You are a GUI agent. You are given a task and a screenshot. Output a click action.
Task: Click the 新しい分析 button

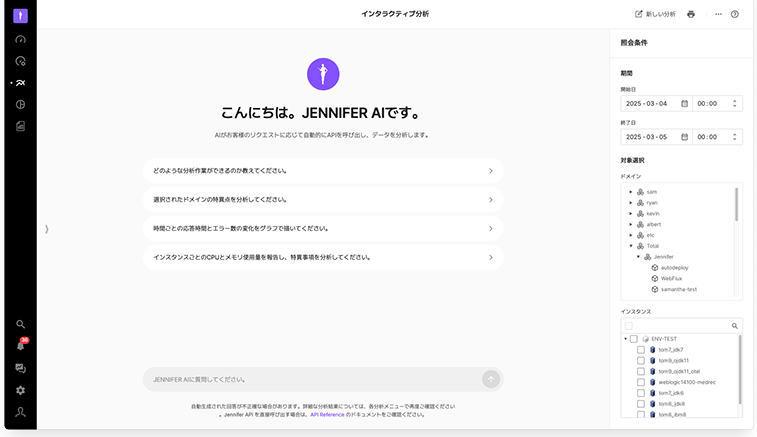point(655,14)
